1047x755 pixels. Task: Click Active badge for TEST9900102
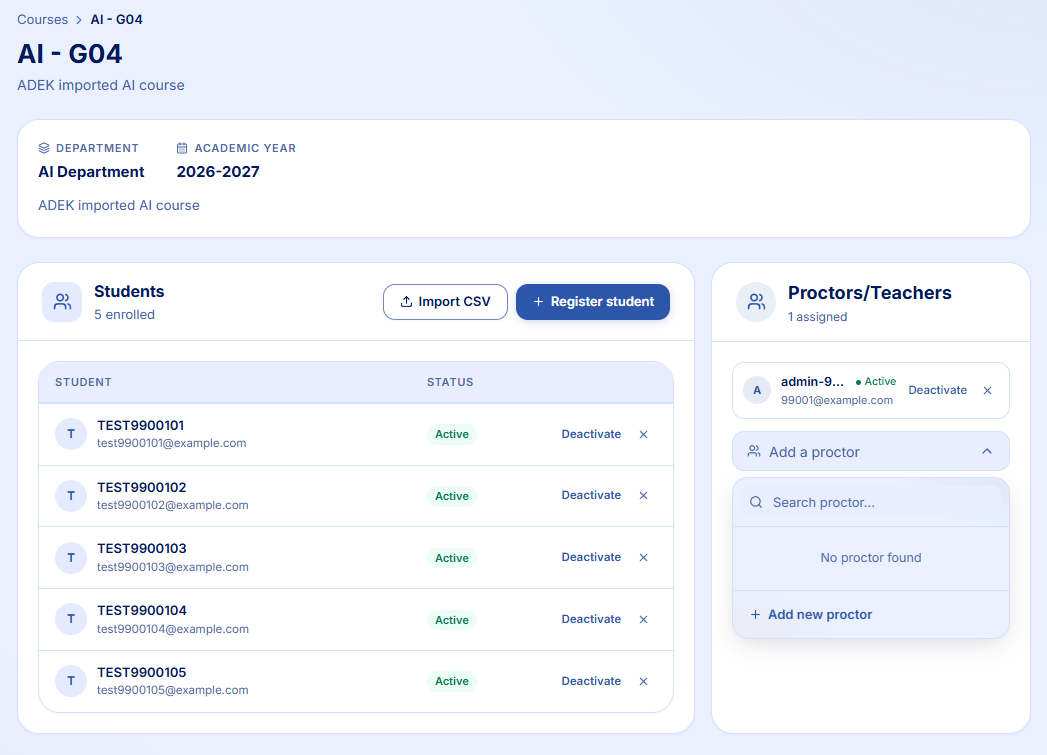tap(452, 496)
